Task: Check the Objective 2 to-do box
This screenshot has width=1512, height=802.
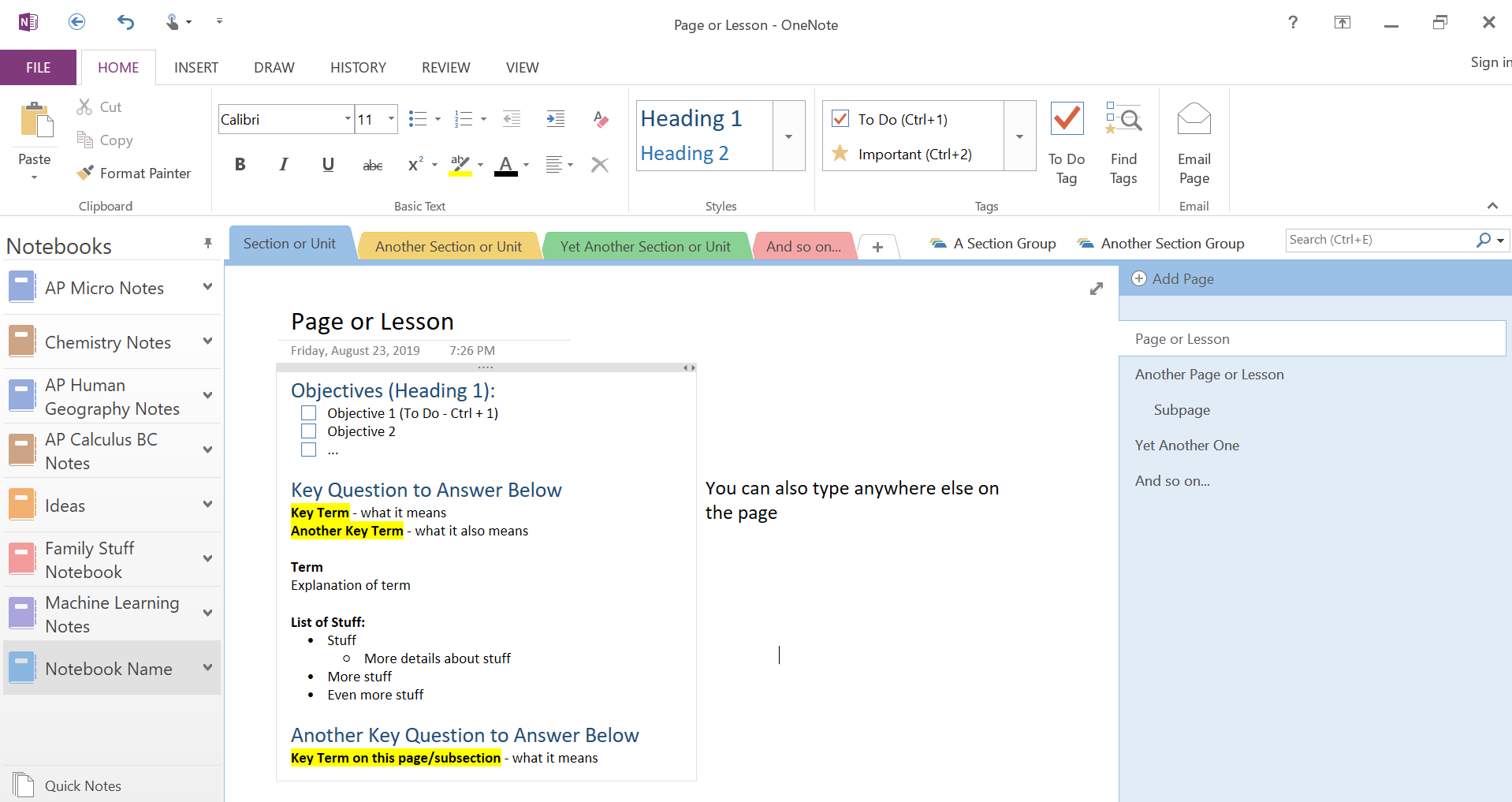Action: pyautogui.click(x=309, y=431)
